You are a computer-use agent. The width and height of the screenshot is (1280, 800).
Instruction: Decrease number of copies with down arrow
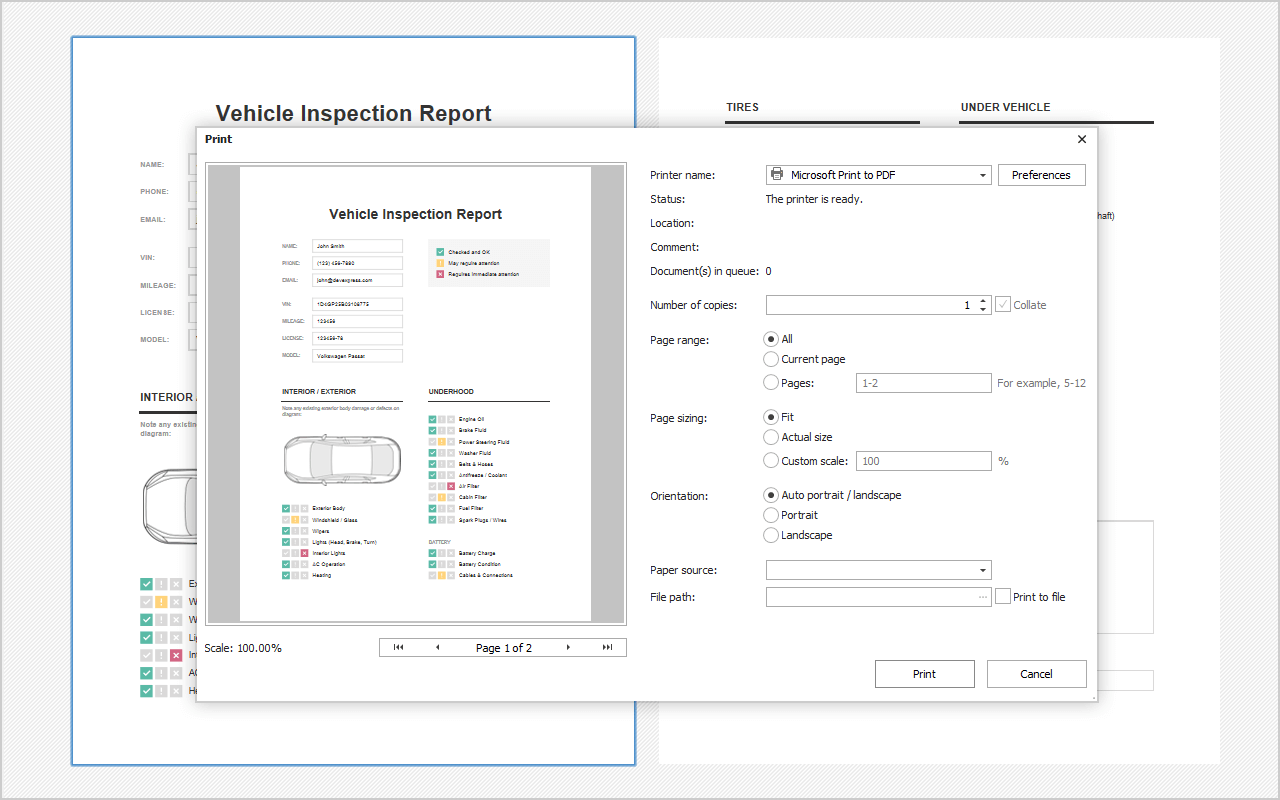click(983, 310)
